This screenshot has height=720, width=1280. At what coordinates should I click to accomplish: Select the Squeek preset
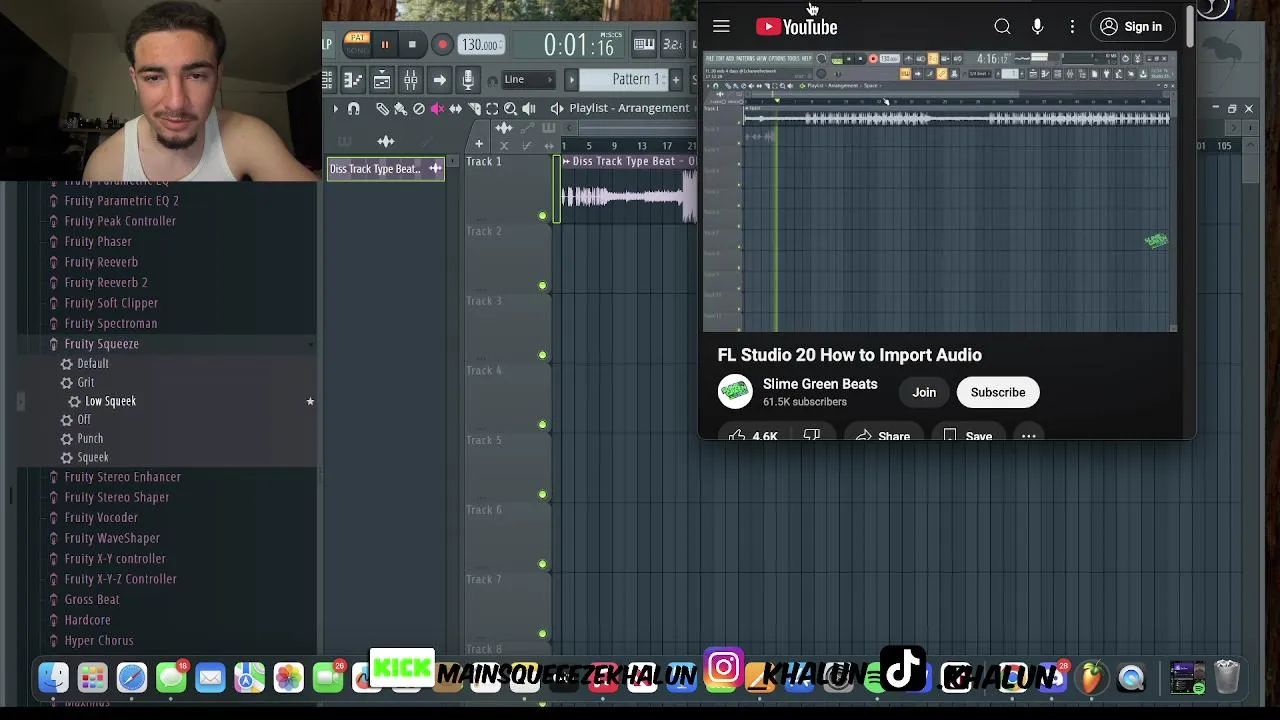pyautogui.click(x=93, y=457)
